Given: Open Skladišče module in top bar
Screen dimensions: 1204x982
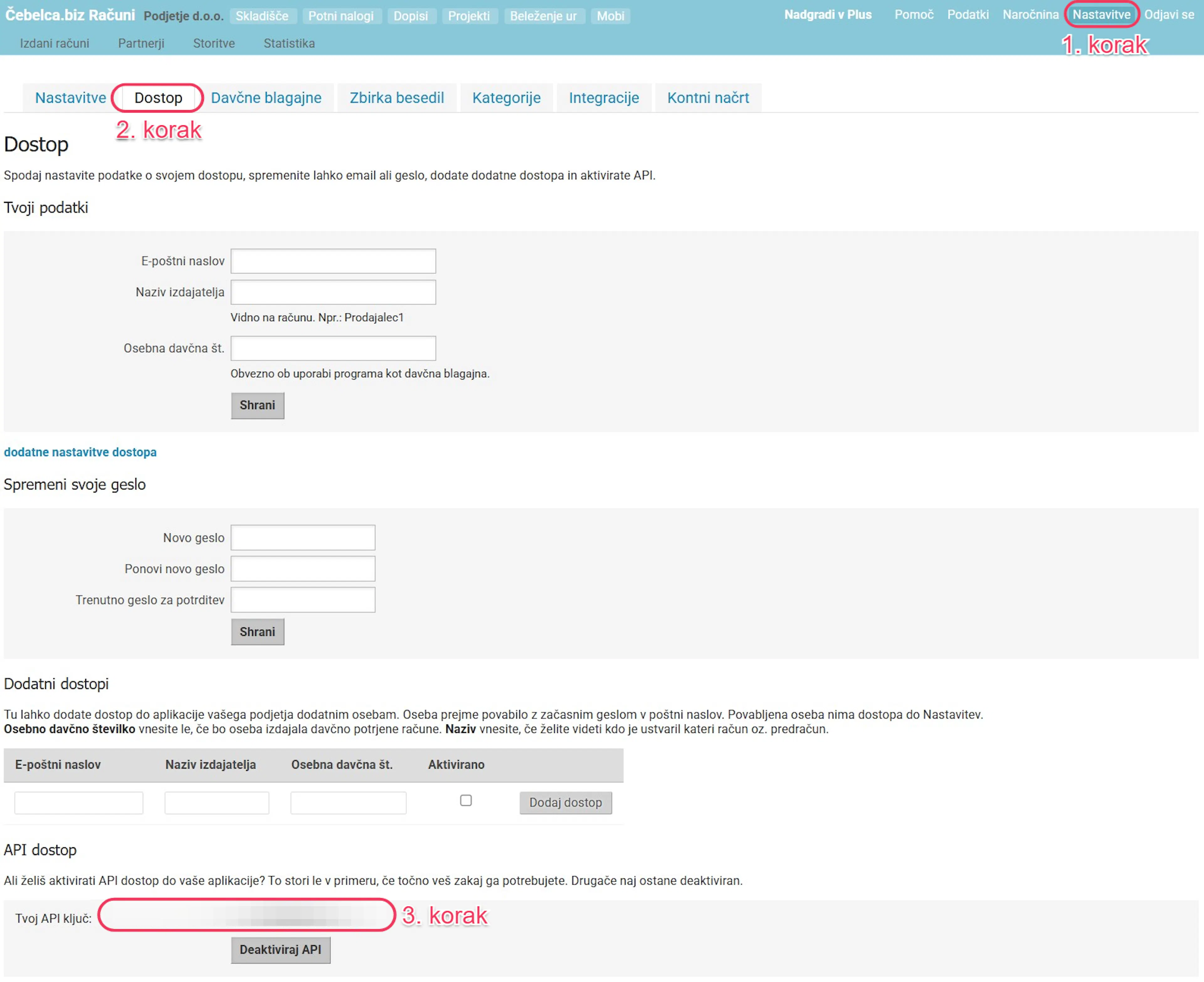Looking at the screenshot, I should (262, 16).
